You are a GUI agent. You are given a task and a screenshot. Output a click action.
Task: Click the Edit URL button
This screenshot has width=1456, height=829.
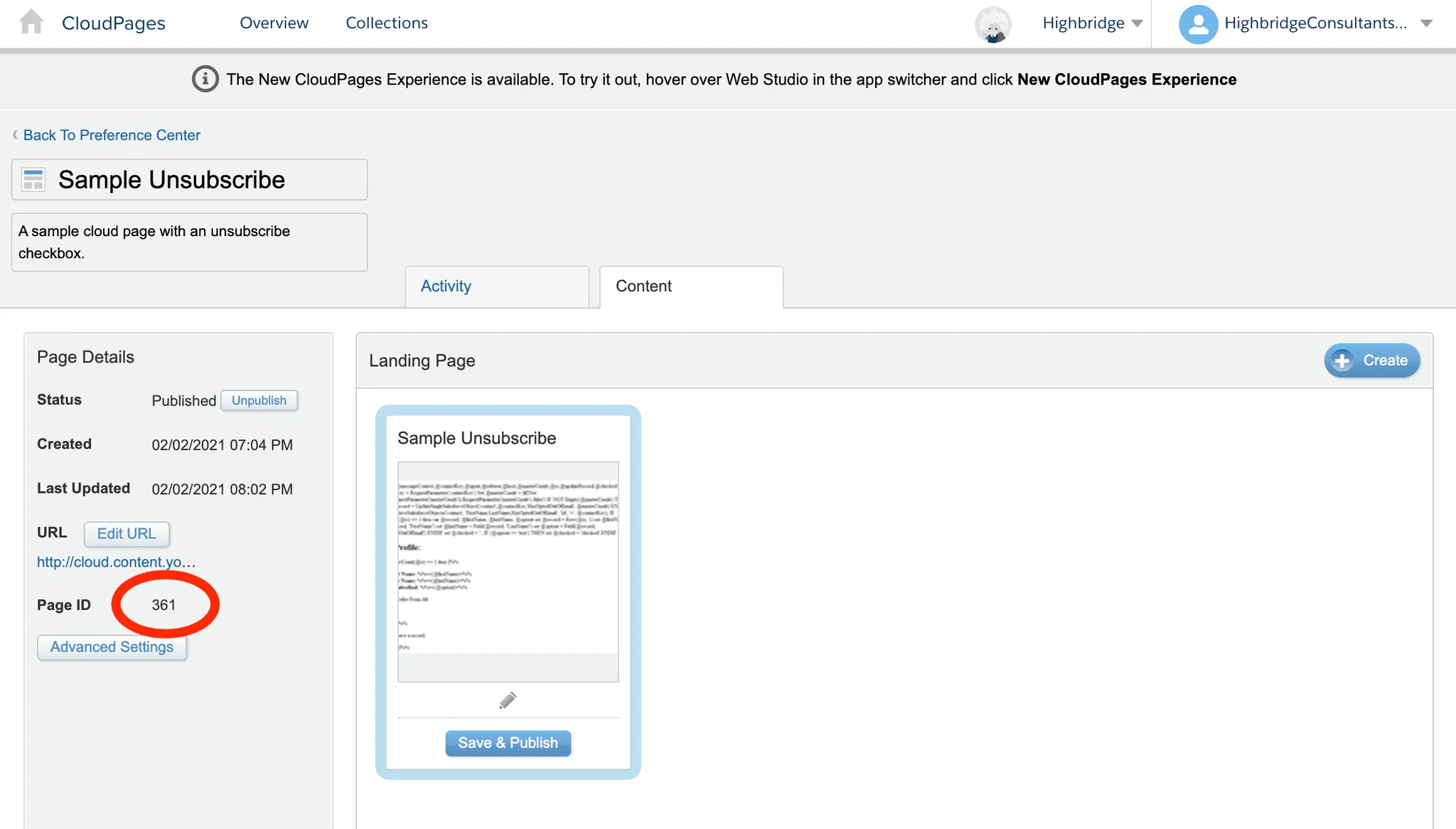127,534
